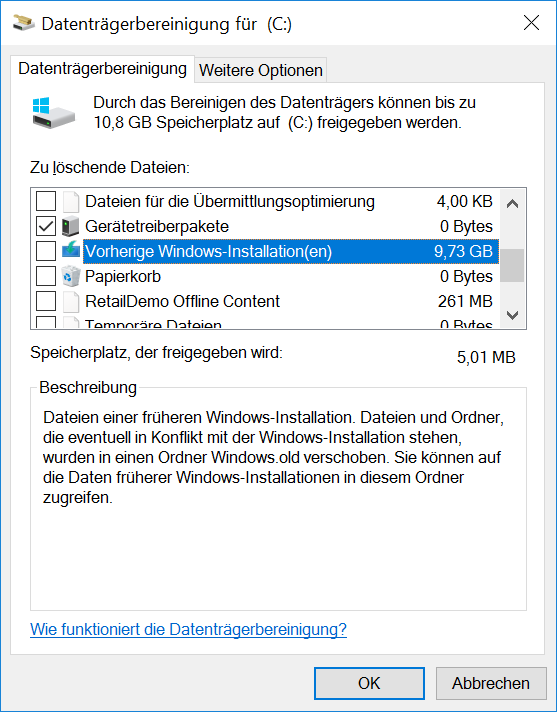Check Dateien für die Übermittlungsoptimierung checkbox
The image size is (557, 712).
46,202
